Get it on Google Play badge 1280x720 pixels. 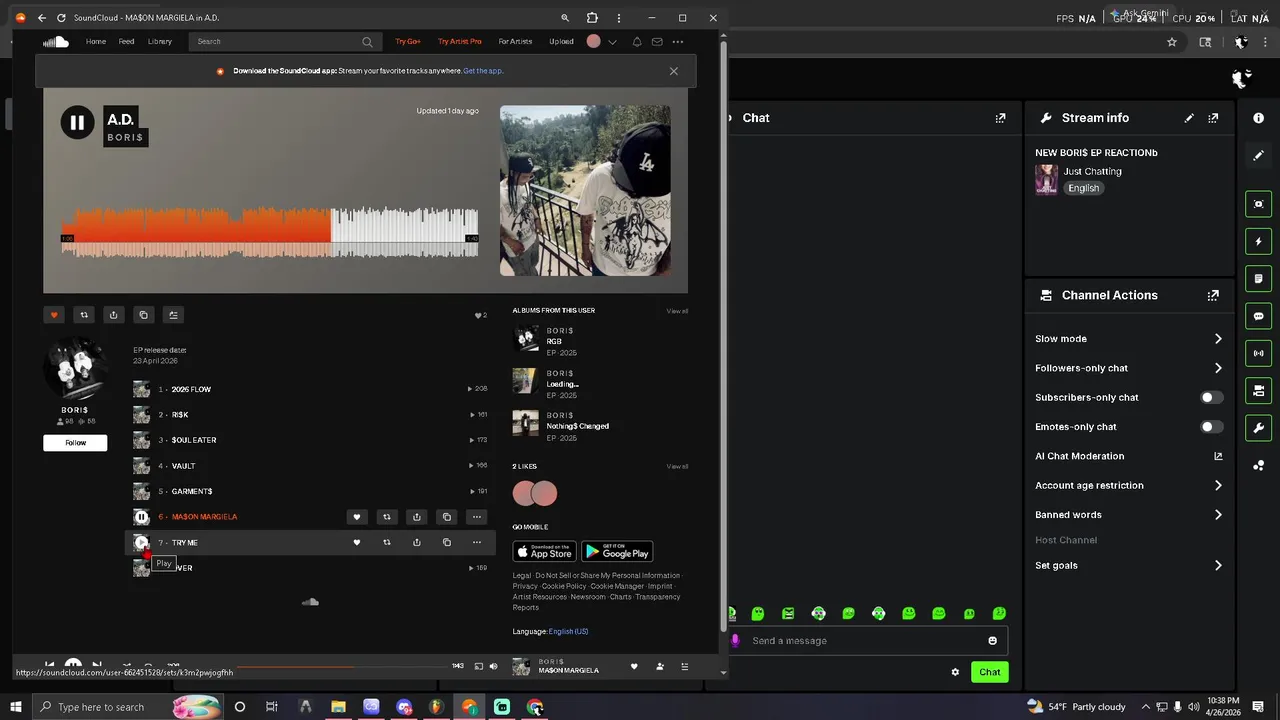point(617,552)
